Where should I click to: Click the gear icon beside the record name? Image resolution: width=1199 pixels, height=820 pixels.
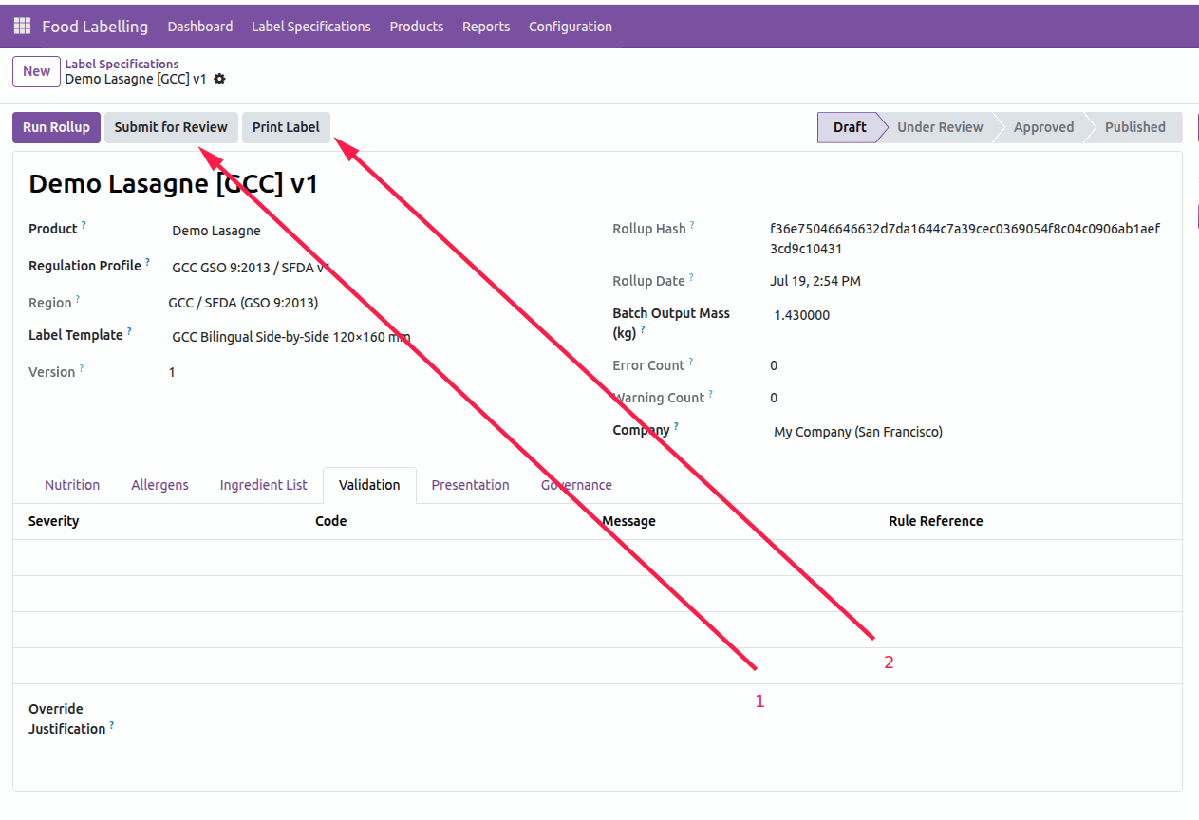(x=219, y=79)
